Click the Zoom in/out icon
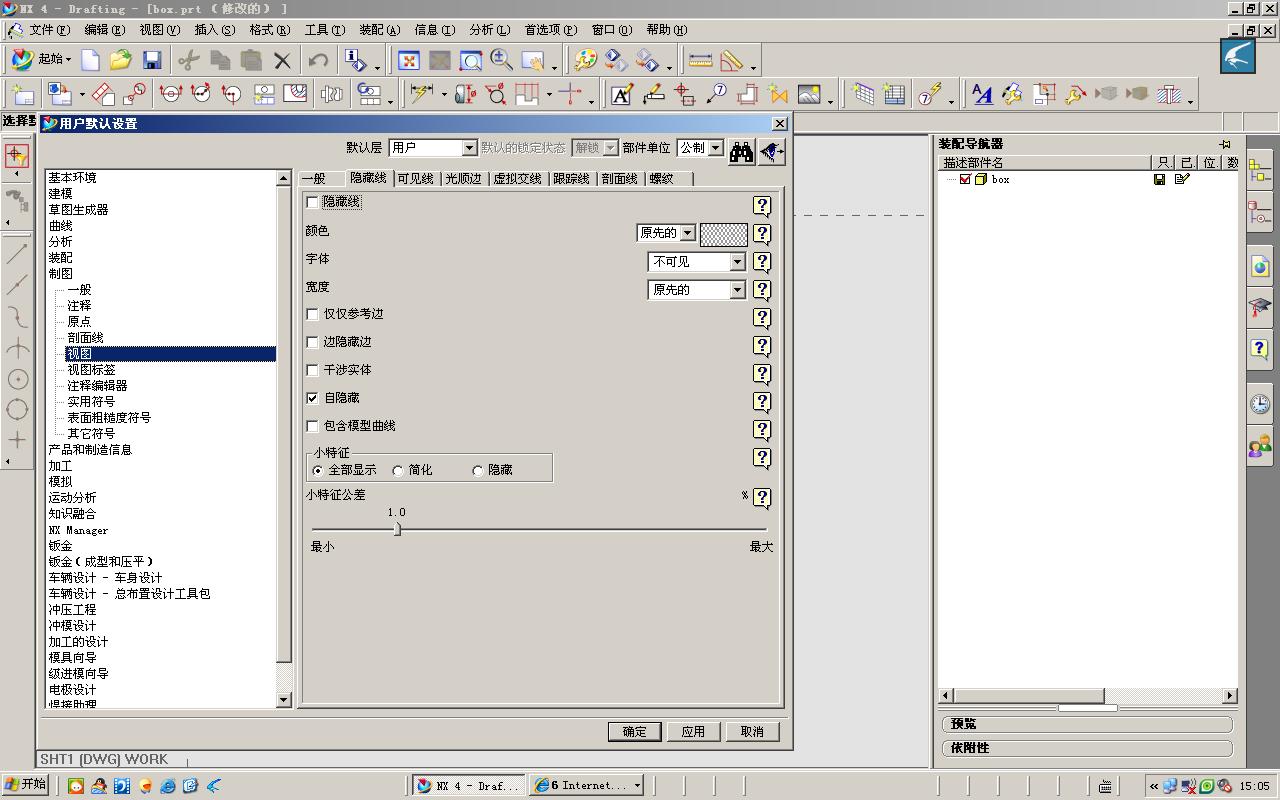Viewport: 1280px width, 800px height. pyautogui.click(x=501, y=60)
